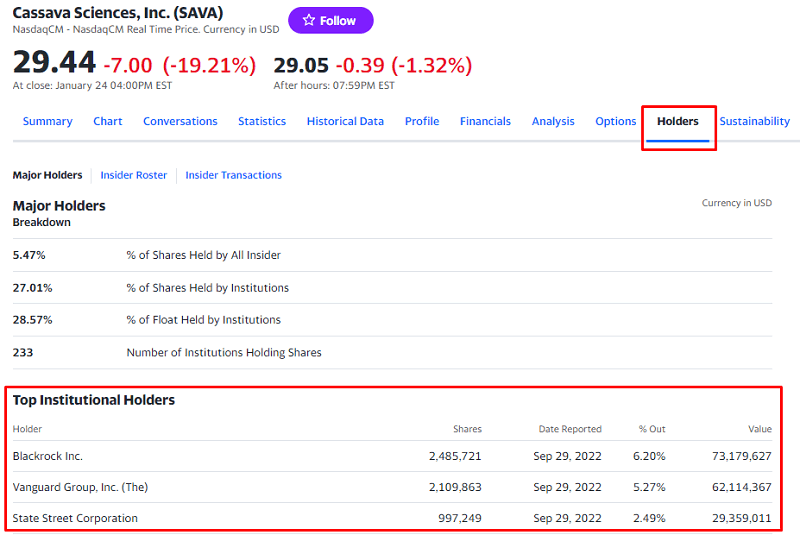Image resolution: width=800 pixels, height=535 pixels.
Task: Click the Top Institutional Holders heading
Action: click(x=94, y=400)
